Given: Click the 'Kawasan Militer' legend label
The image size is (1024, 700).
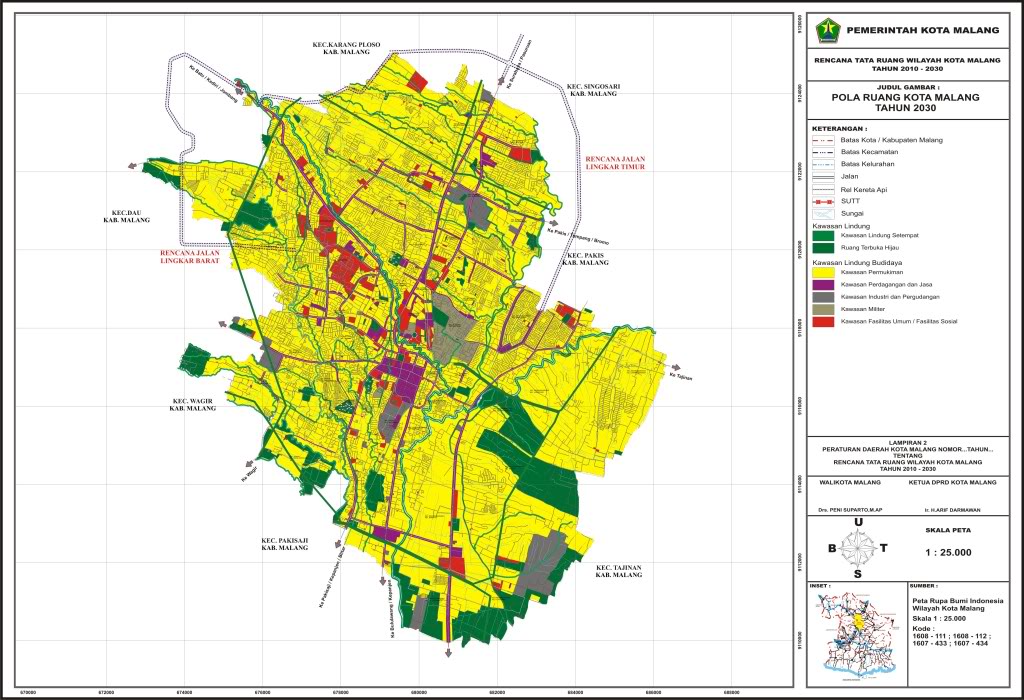Looking at the screenshot, I should click(865, 309).
